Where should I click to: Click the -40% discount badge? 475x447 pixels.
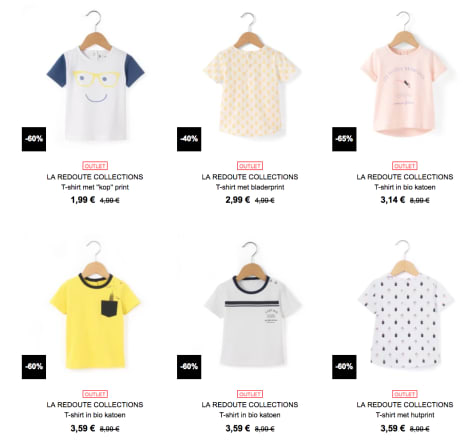189,139
